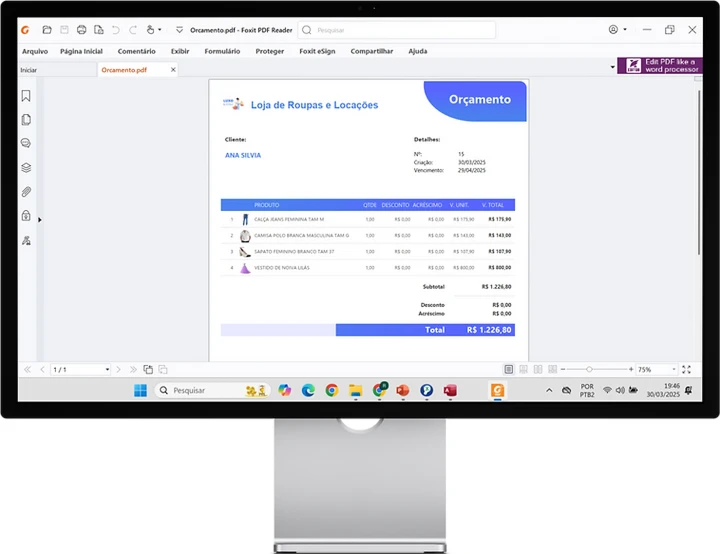Image resolution: width=720 pixels, height=554 pixels.
Task: Open the Security lock panel
Action: pos(26,216)
